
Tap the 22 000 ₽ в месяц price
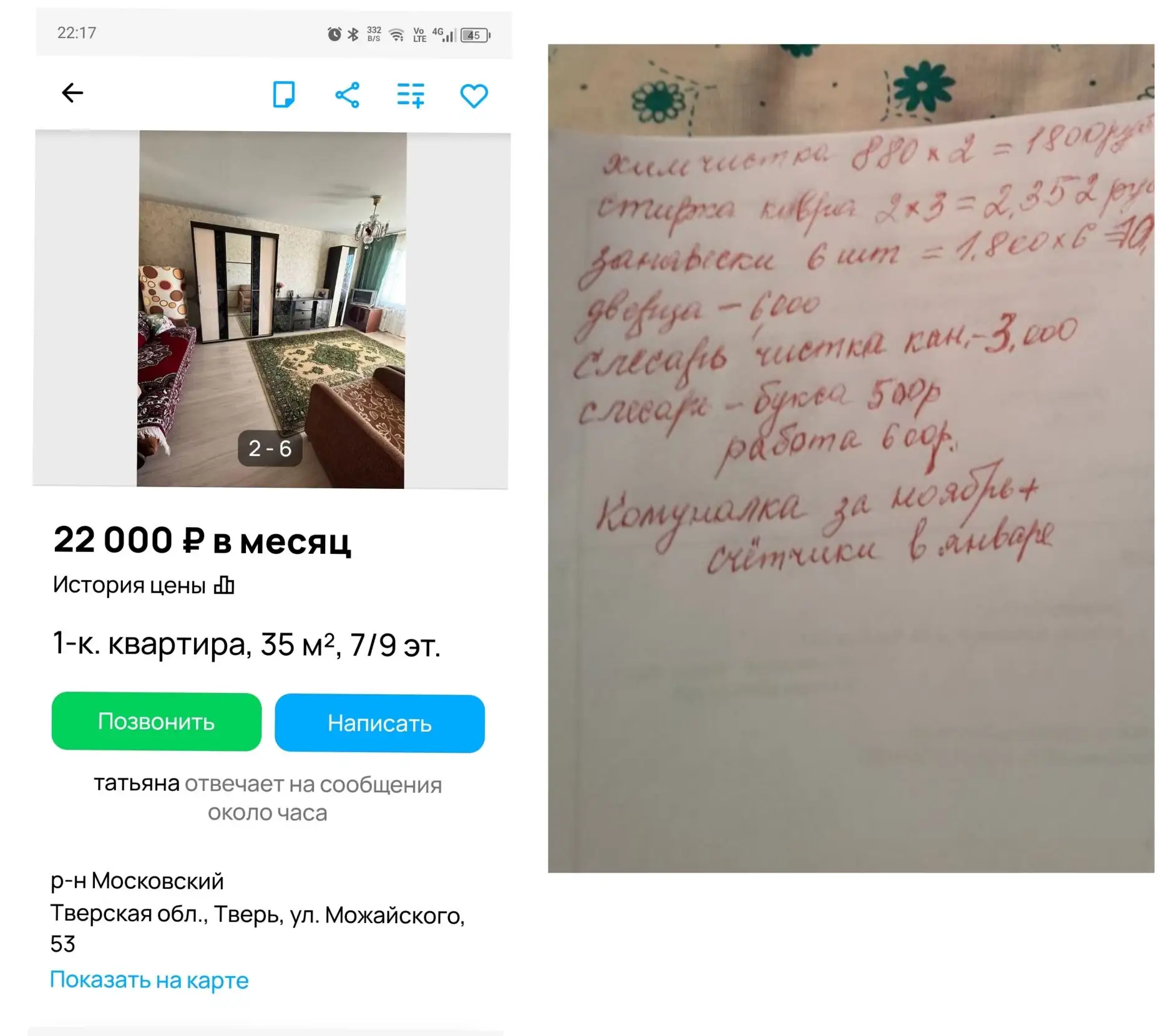click(x=202, y=540)
